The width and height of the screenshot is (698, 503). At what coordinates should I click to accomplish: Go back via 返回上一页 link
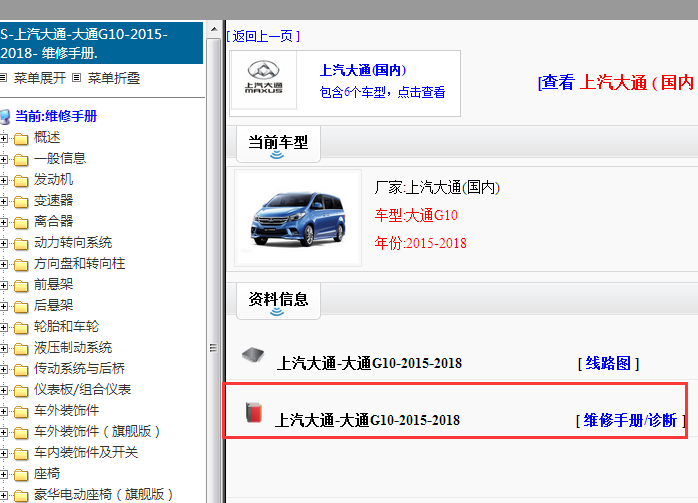click(x=263, y=36)
